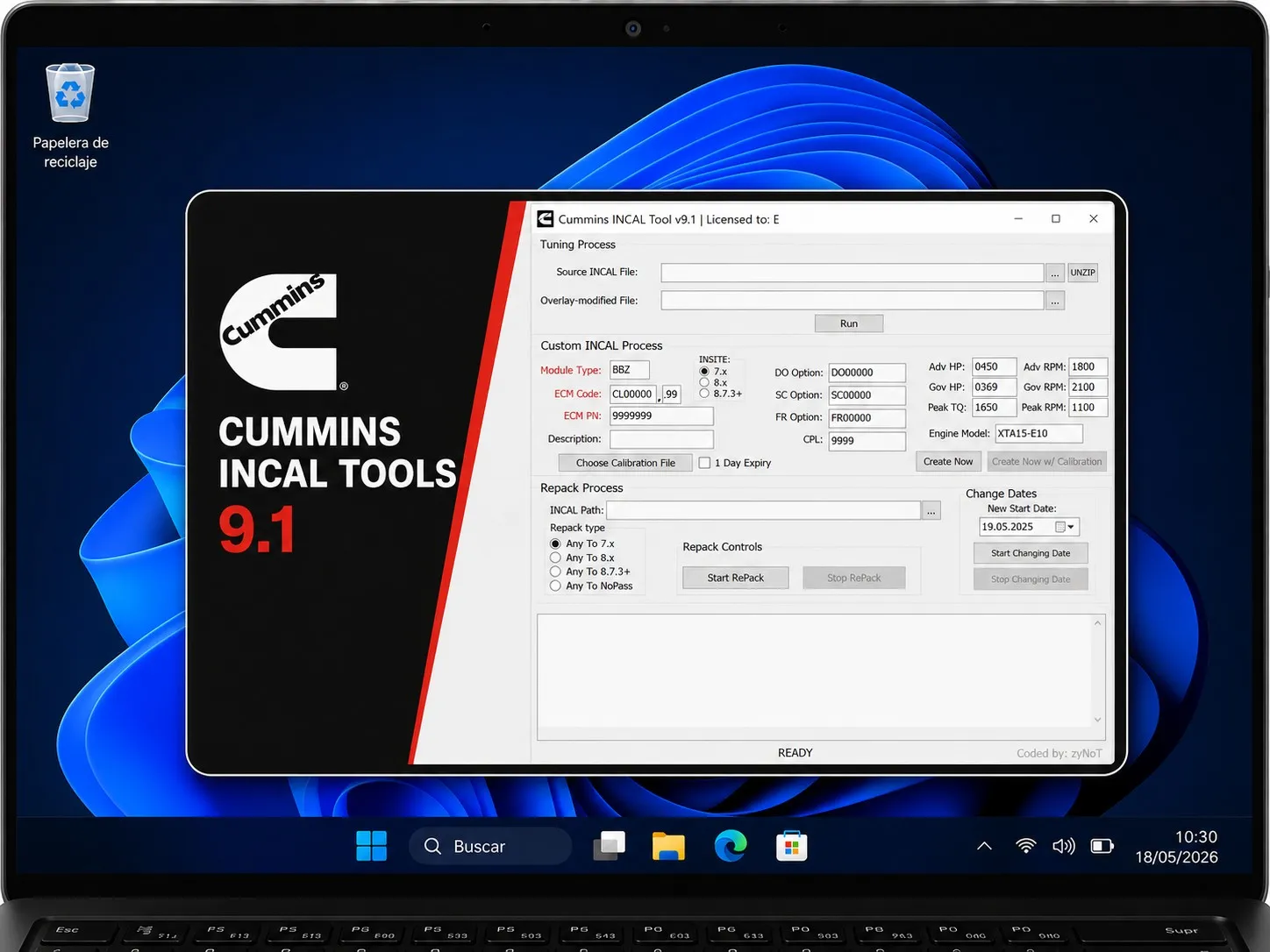This screenshot has height=952, width=1270.
Task: Click the ECM PN field
Action: click(x=661, y=416)
